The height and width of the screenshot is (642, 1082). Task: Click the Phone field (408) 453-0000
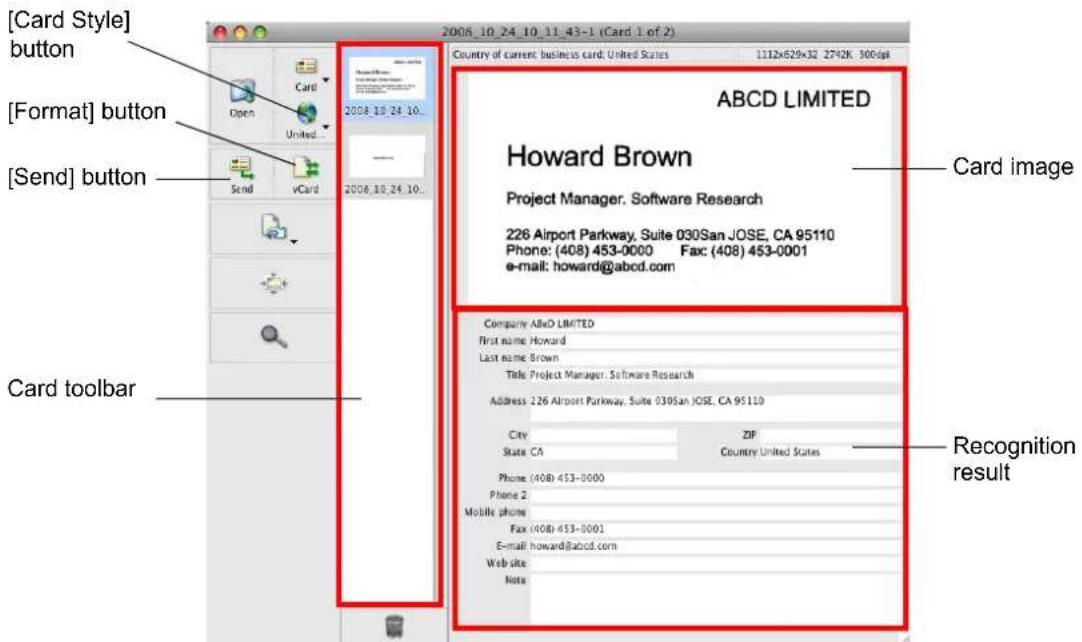(715, 478)
